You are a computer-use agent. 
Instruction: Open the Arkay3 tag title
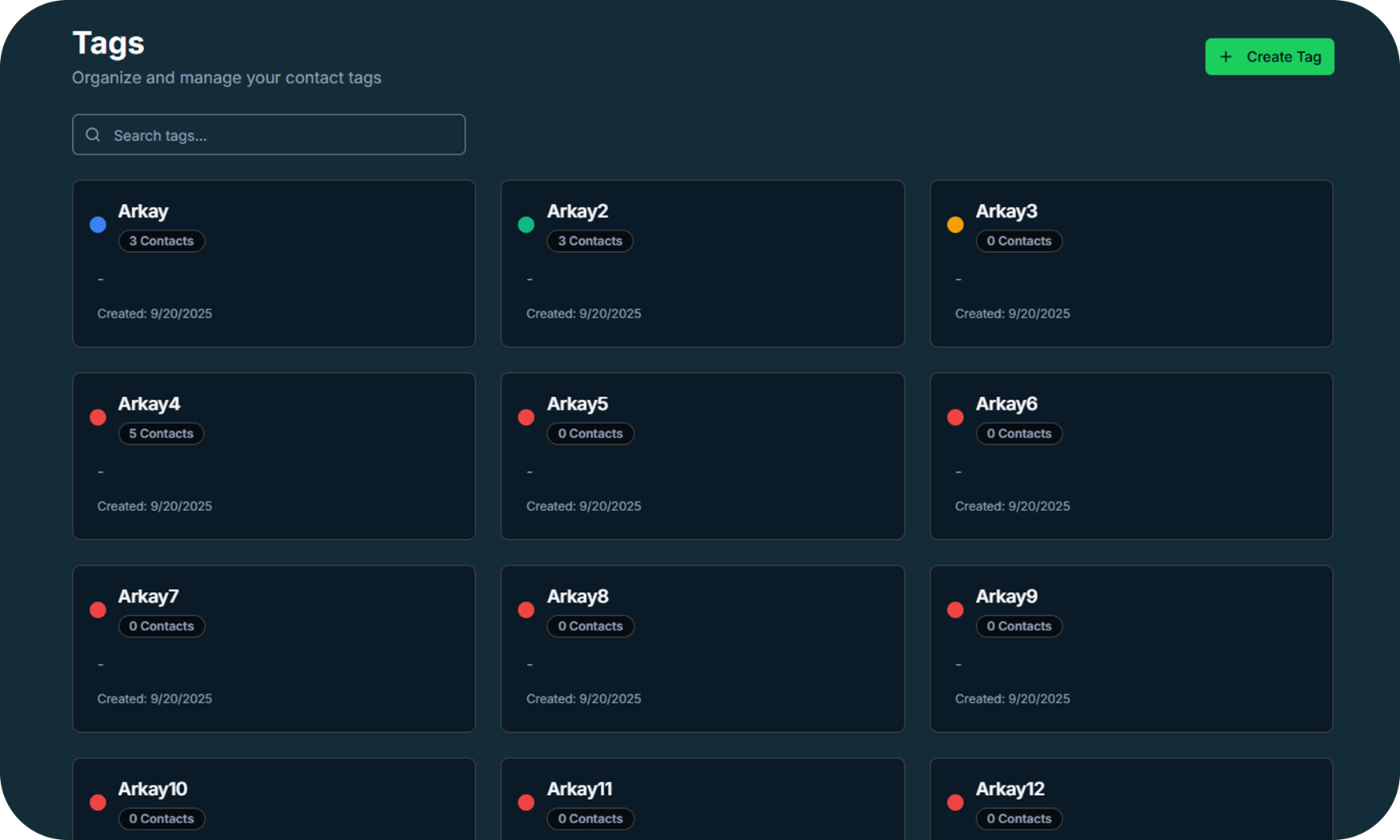1006,211
